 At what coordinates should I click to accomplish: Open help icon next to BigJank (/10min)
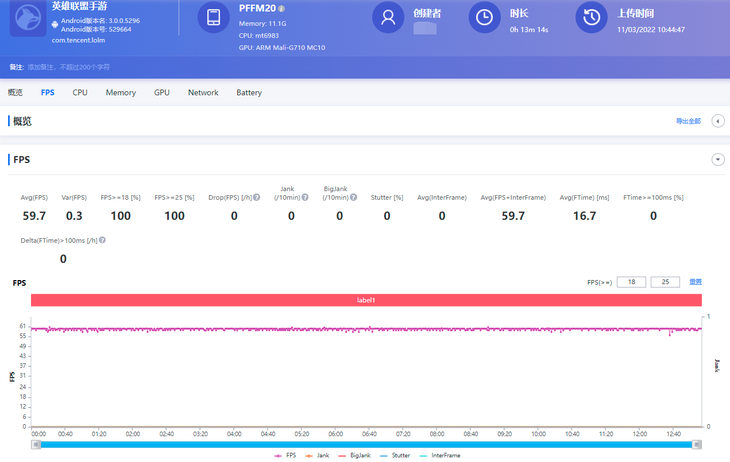tap(355, 198)
